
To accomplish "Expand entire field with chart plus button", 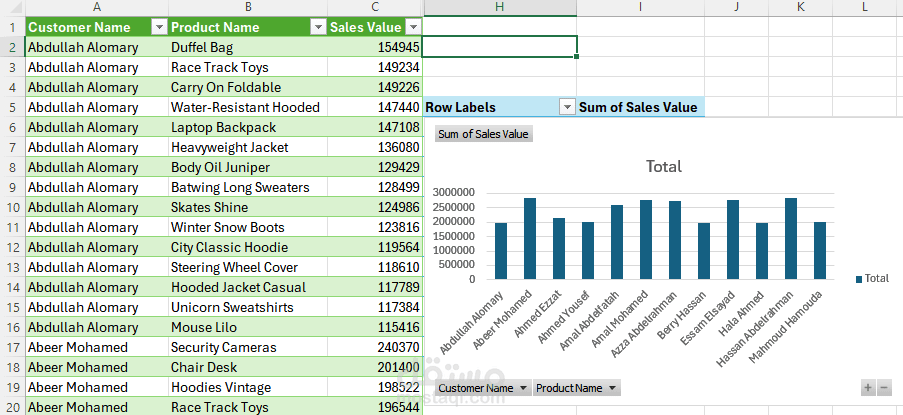I will click(x=868, y=388).
